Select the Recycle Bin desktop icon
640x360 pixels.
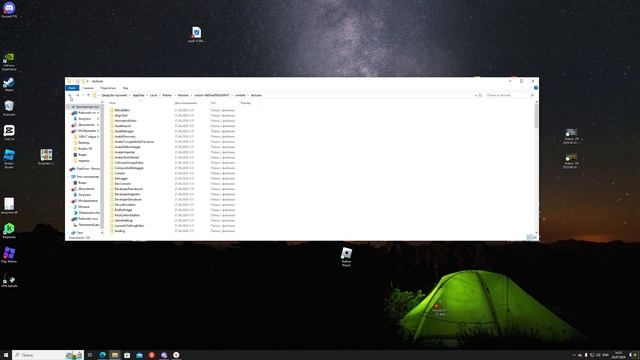(x=9, y=108)
